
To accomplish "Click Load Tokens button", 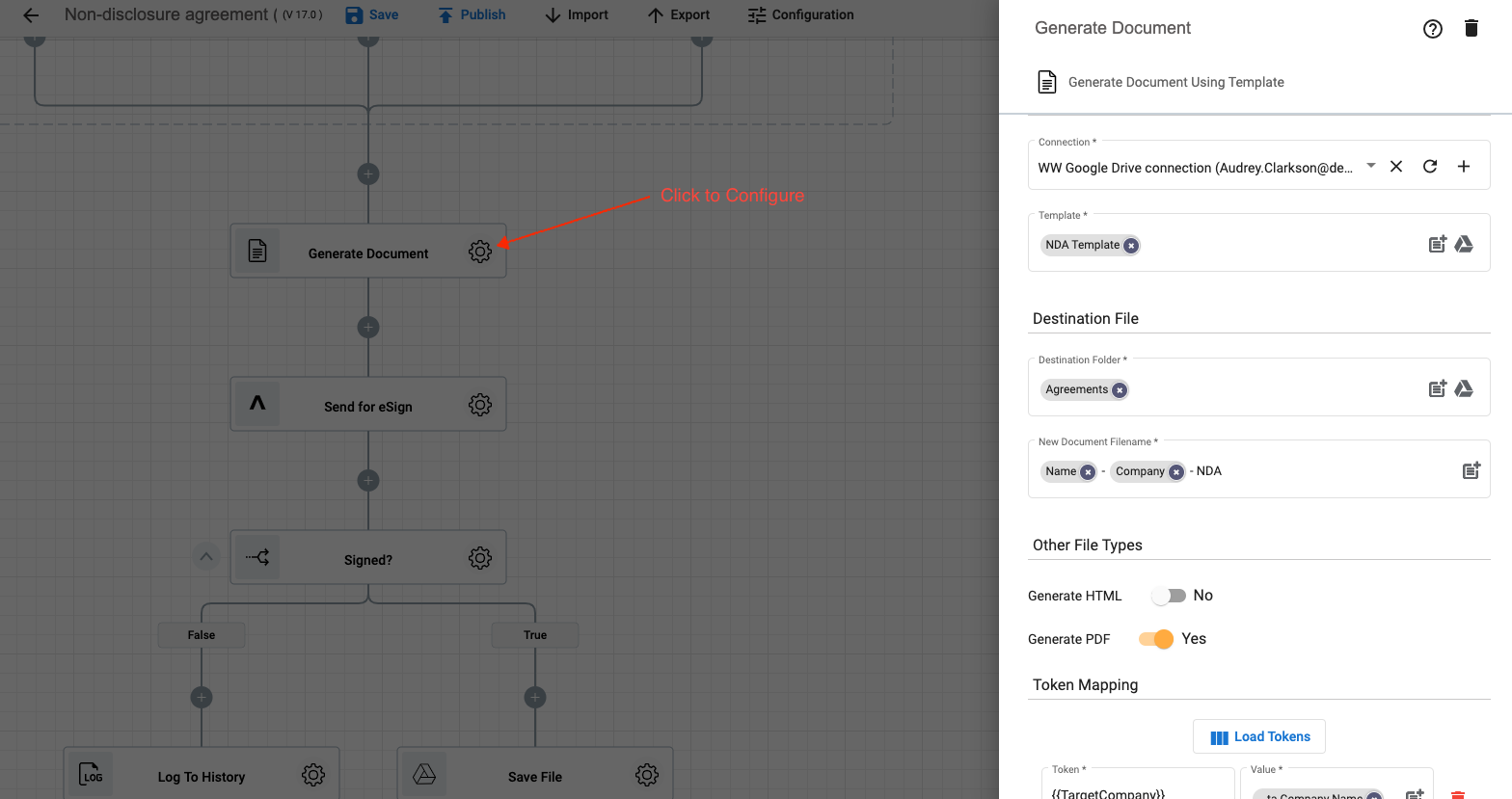I will click(x=1259, y=736).
